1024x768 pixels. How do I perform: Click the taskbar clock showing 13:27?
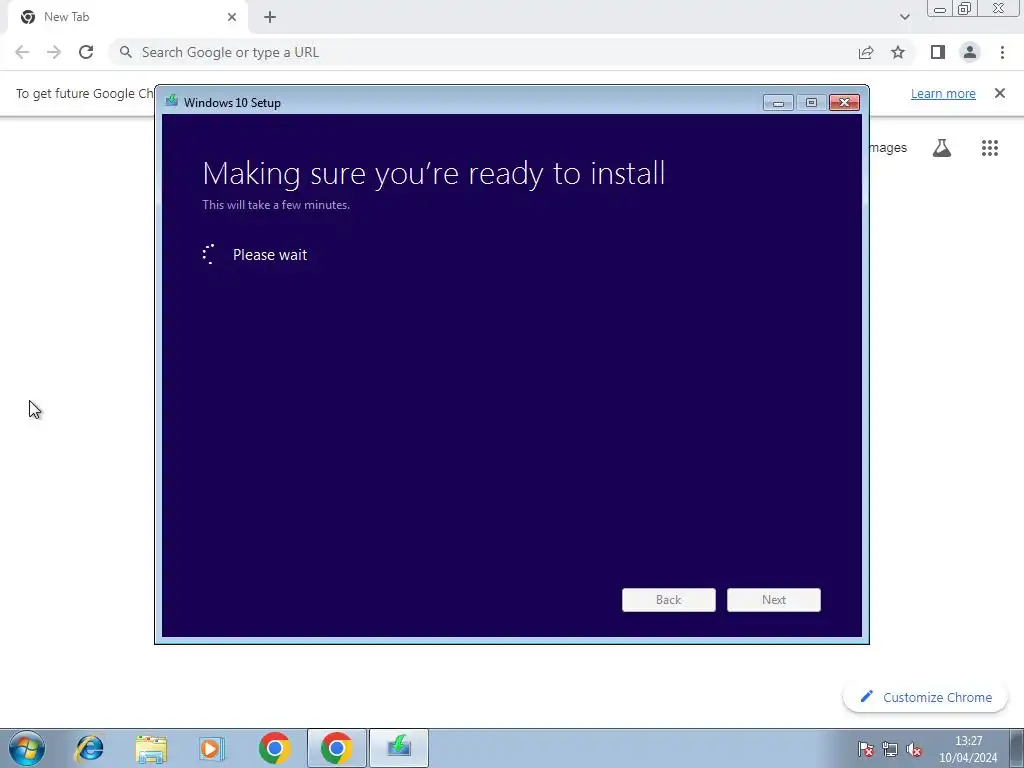tap(968, 749)
